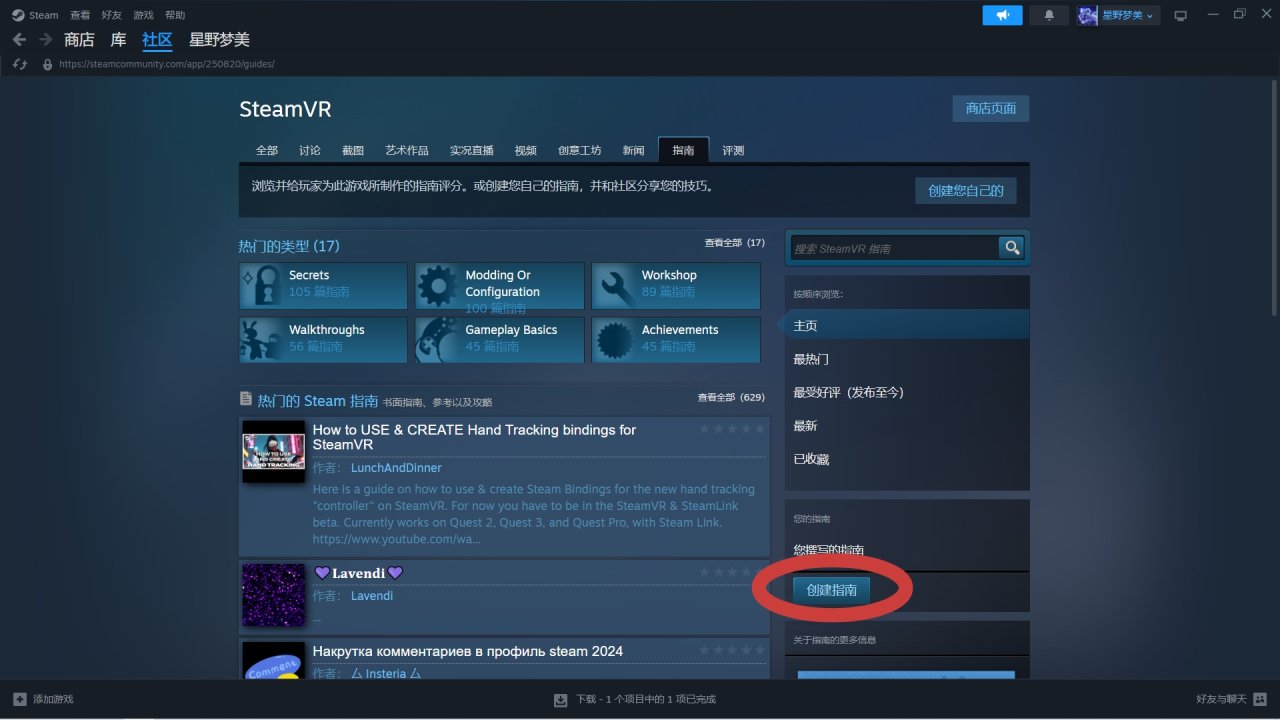Open author Lavendi's profile link
The image size is (1280, 720).
(x=372, y=596)
